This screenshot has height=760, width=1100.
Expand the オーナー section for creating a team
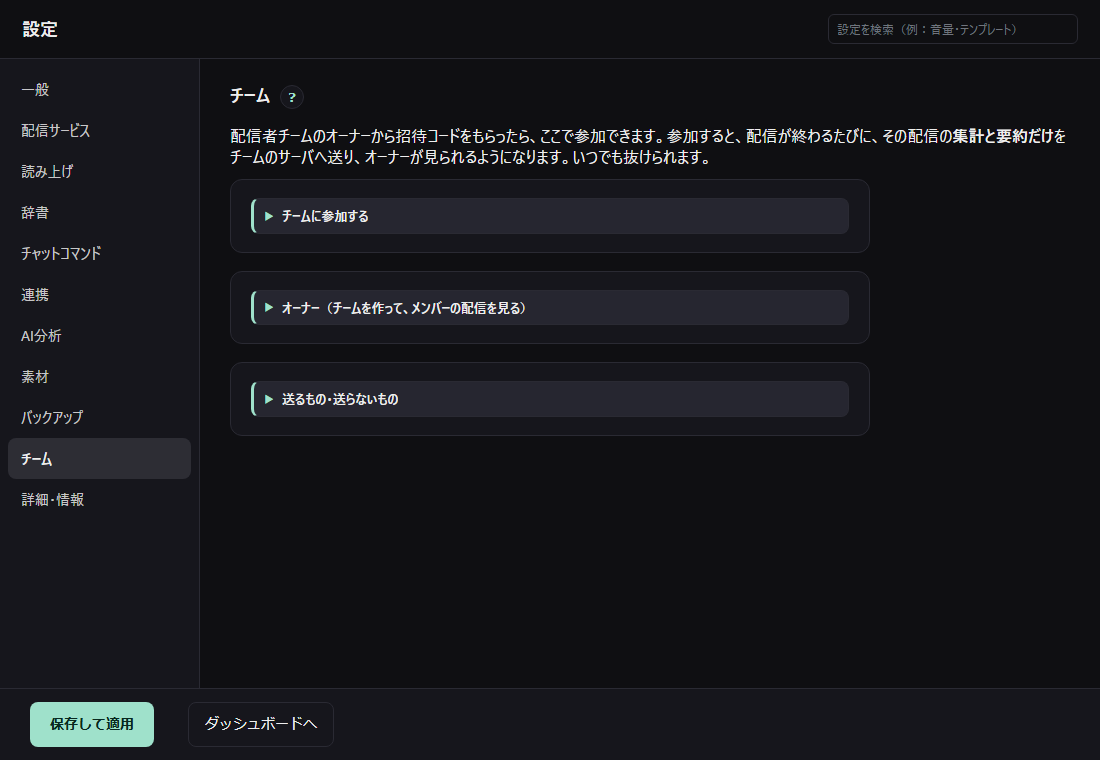tap(550, 307)
